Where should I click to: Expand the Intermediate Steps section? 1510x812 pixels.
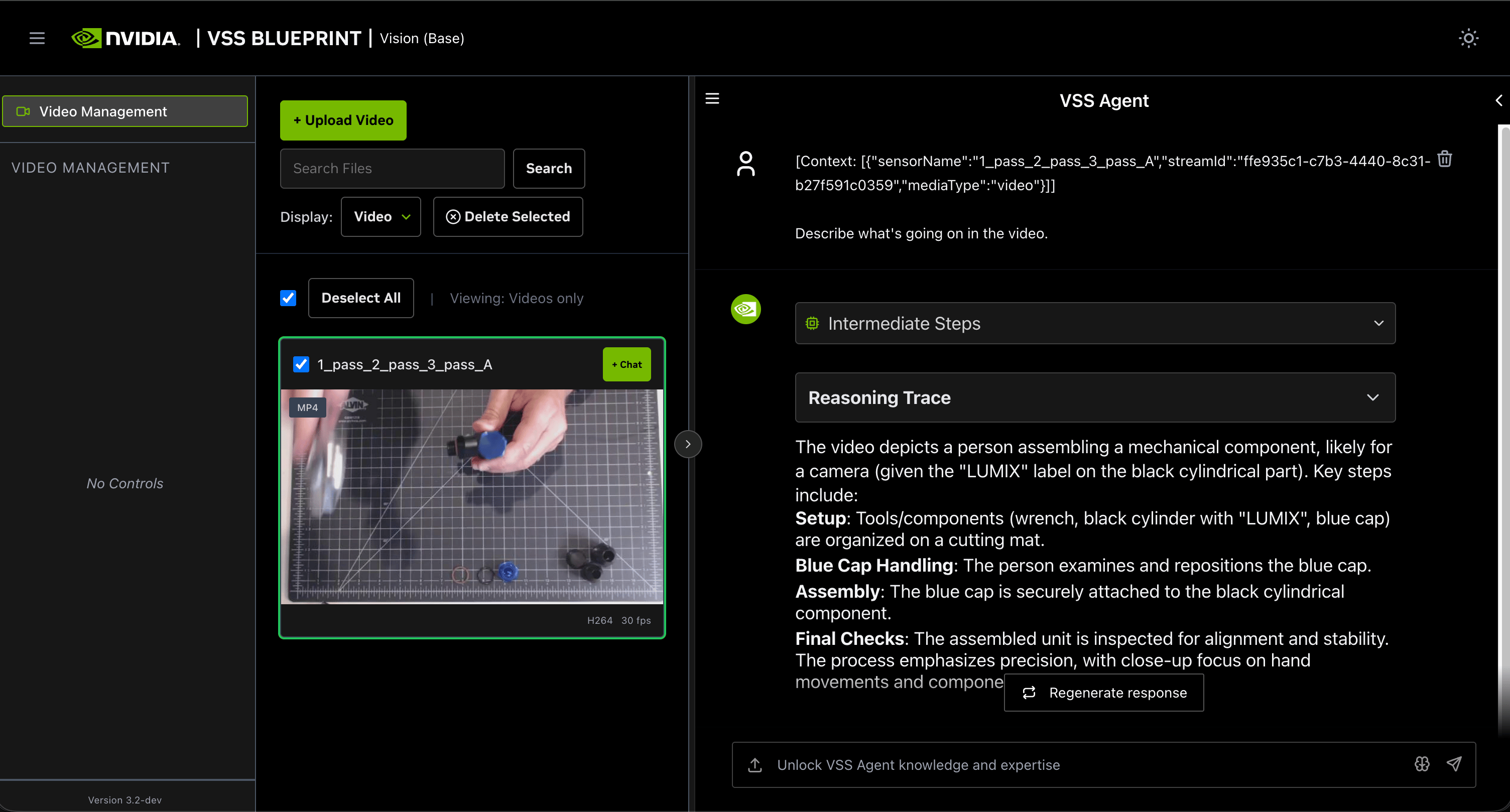click(1095, 323)
